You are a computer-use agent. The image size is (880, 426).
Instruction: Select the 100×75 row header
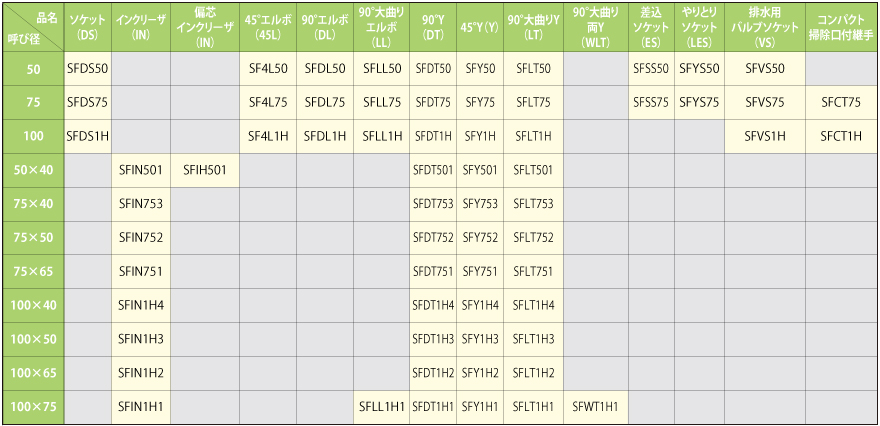(33, 406)
